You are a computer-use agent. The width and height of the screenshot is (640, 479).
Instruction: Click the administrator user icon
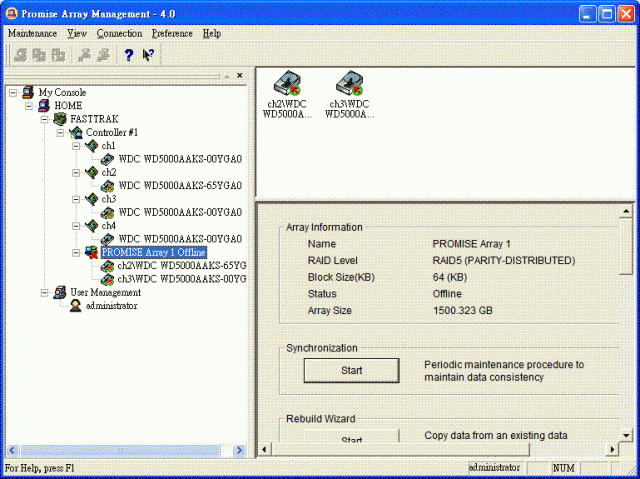point(76,306)
